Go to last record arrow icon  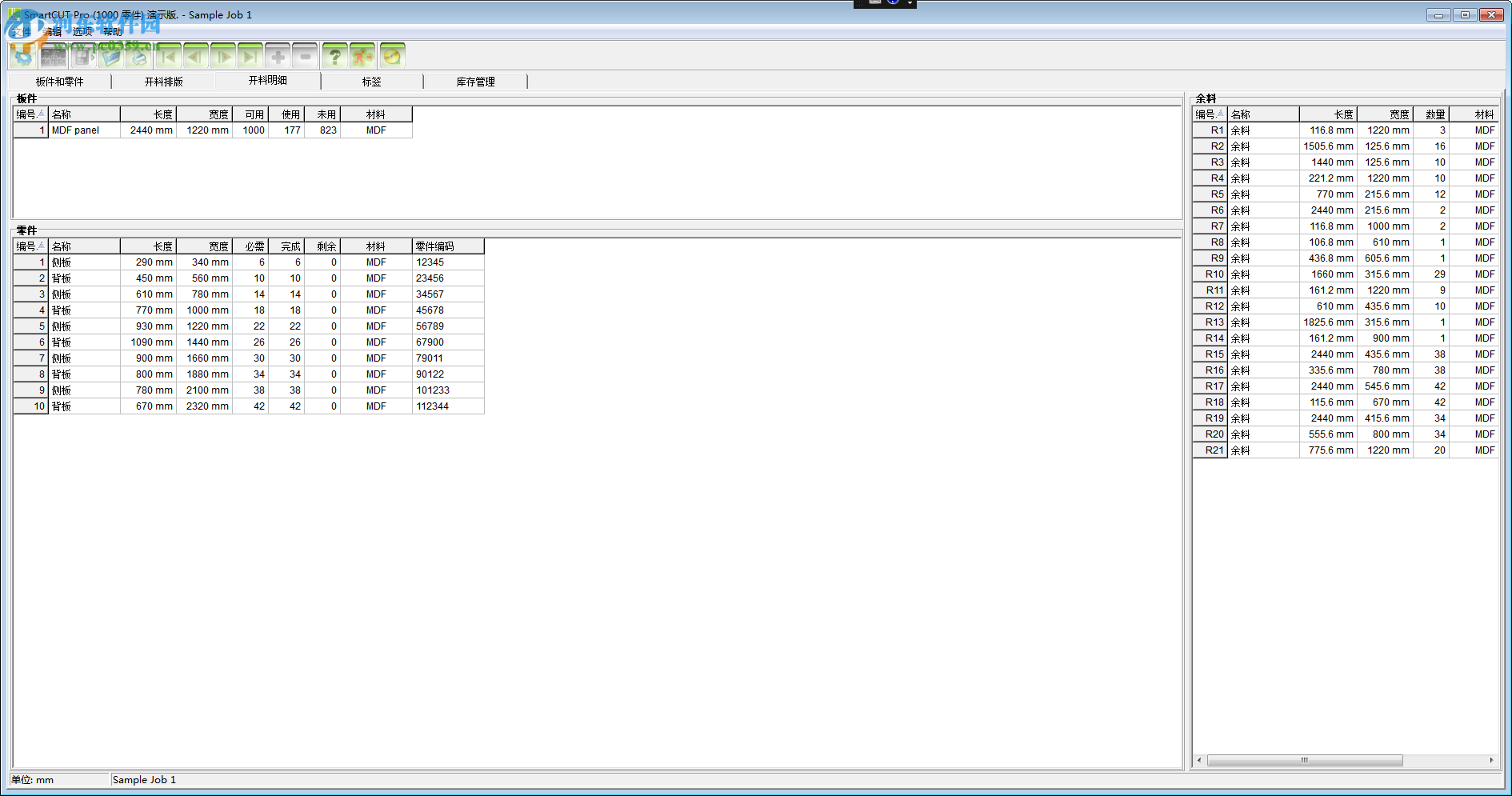click(x=250, y=56)
